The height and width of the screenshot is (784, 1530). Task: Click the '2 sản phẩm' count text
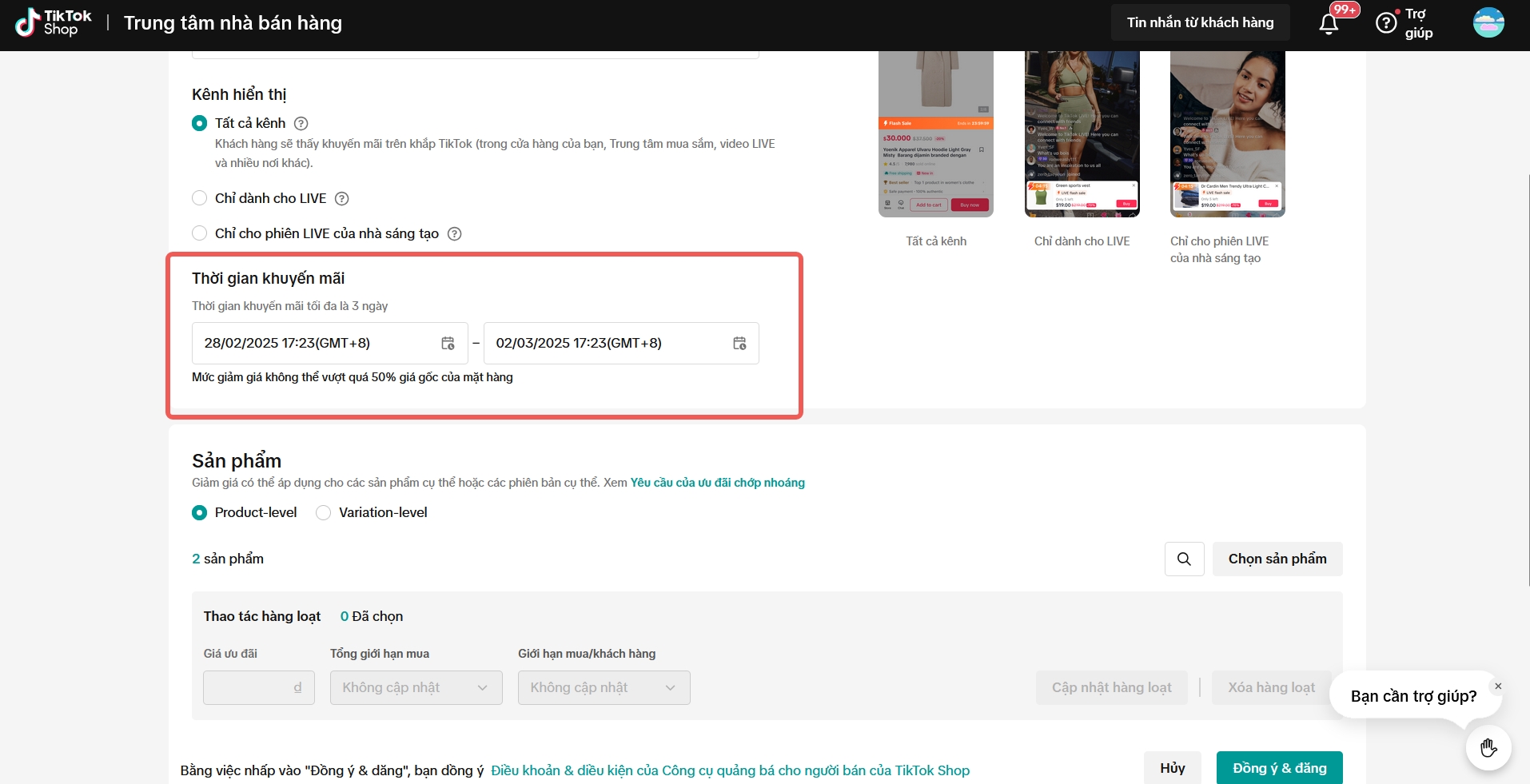[228, 559]
